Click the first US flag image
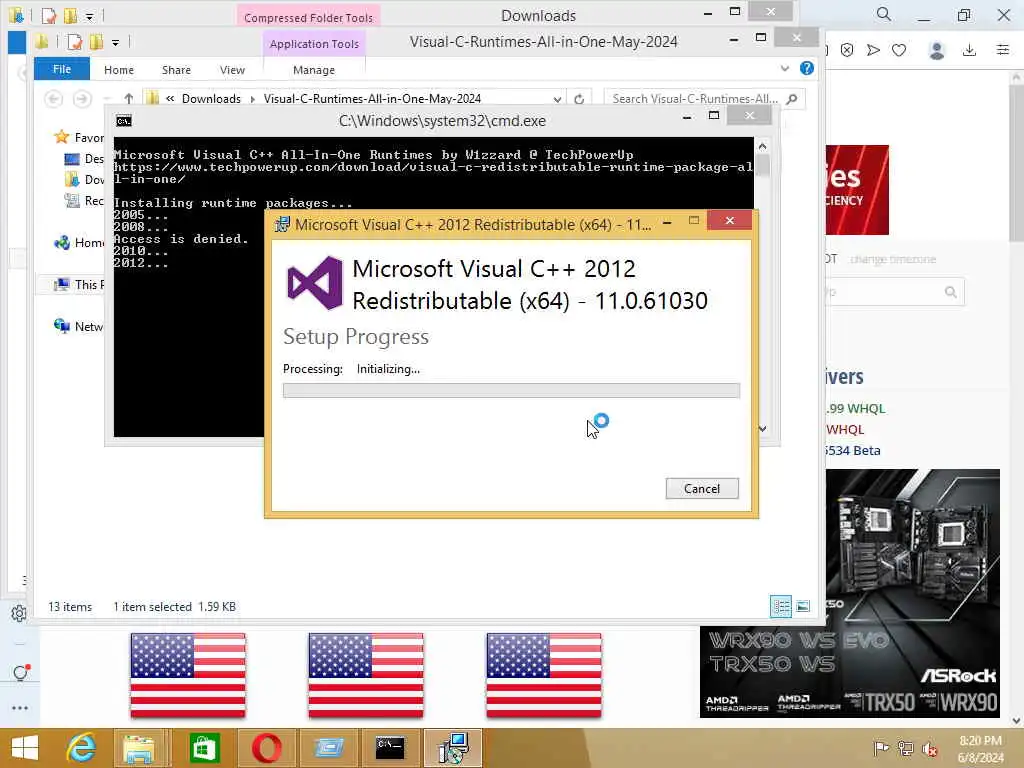 [188, 675]
